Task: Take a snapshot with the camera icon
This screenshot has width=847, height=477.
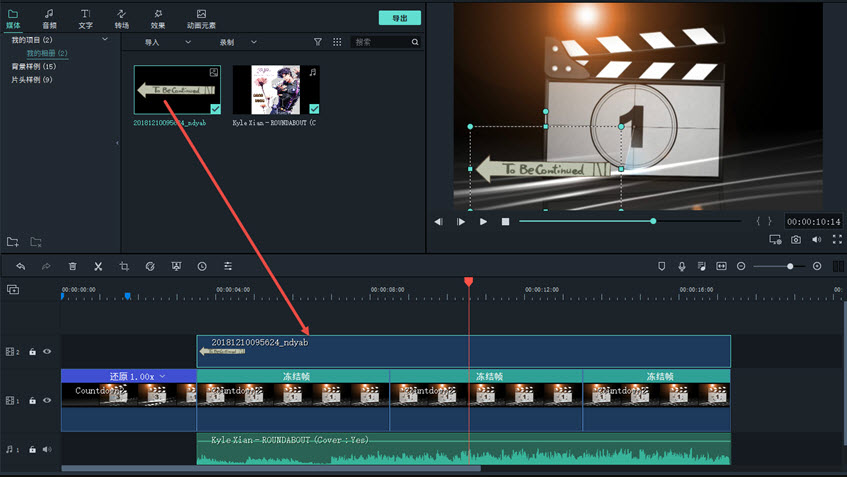Action: pyautogui.click(x=796, y=240)
